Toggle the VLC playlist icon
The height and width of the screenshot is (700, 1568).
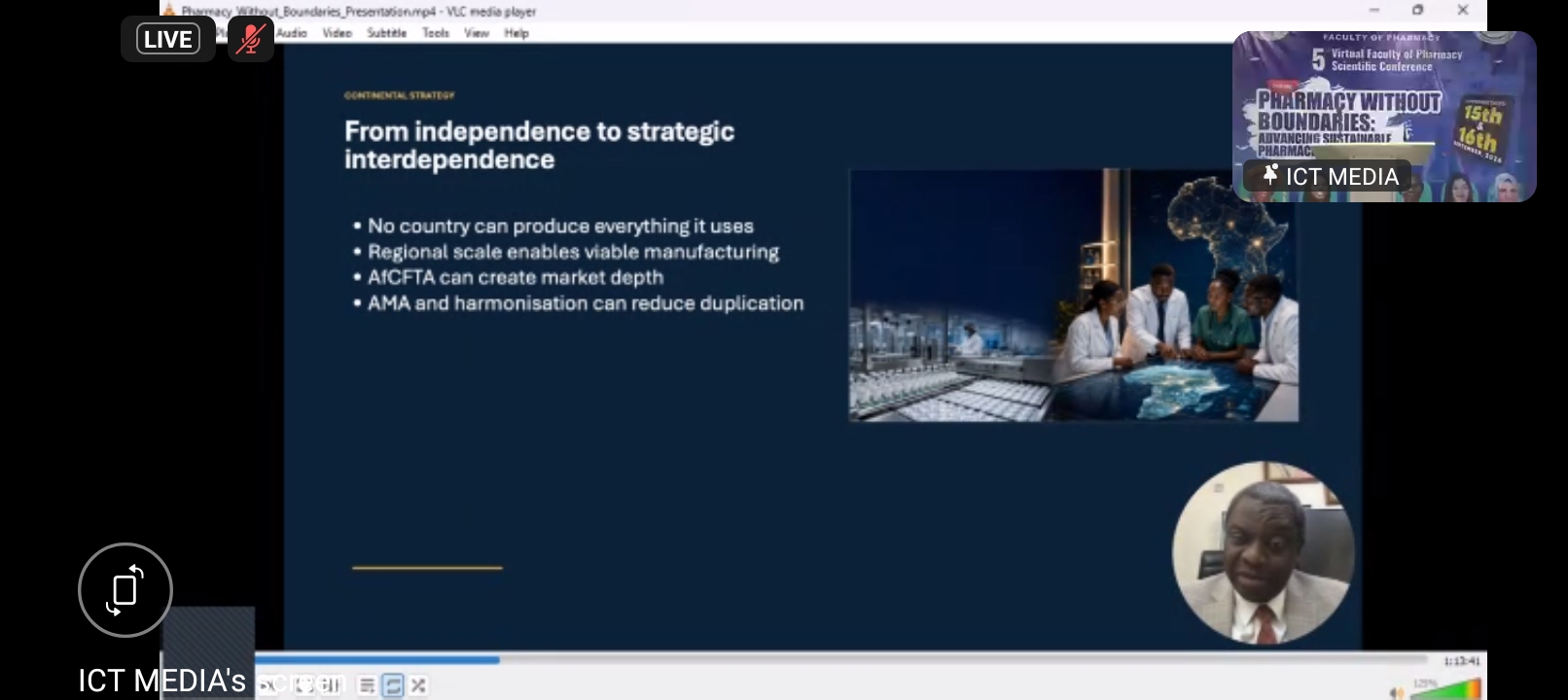tap(367, 686)
